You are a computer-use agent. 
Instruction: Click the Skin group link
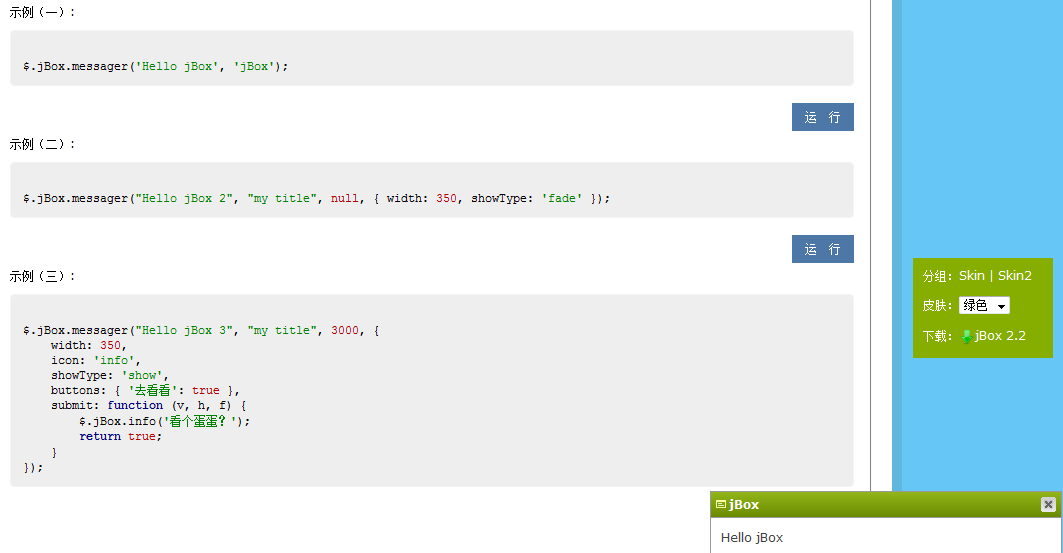pyautogui.click(x=971, y=276)
